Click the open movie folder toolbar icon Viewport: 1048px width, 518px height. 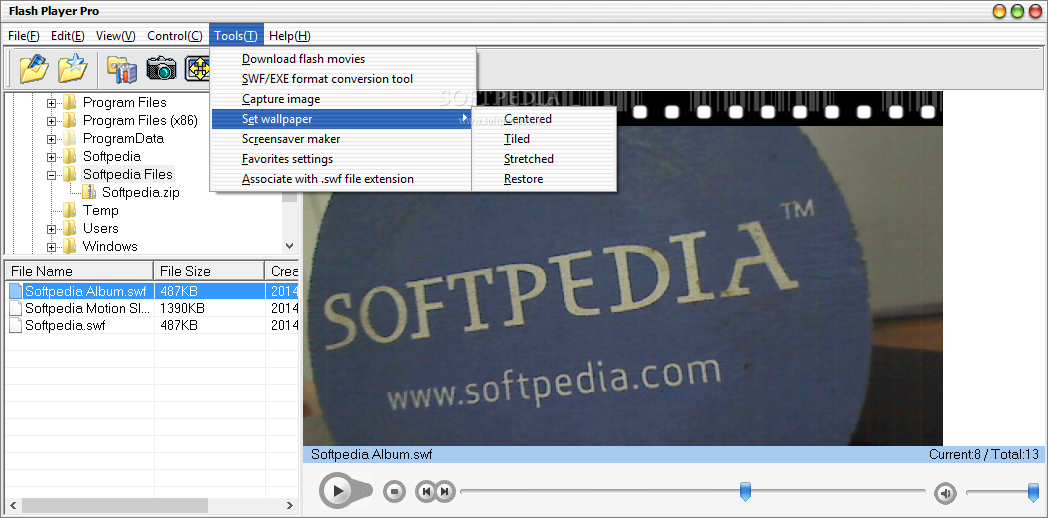pyautogui.click(x=35, y=68)
